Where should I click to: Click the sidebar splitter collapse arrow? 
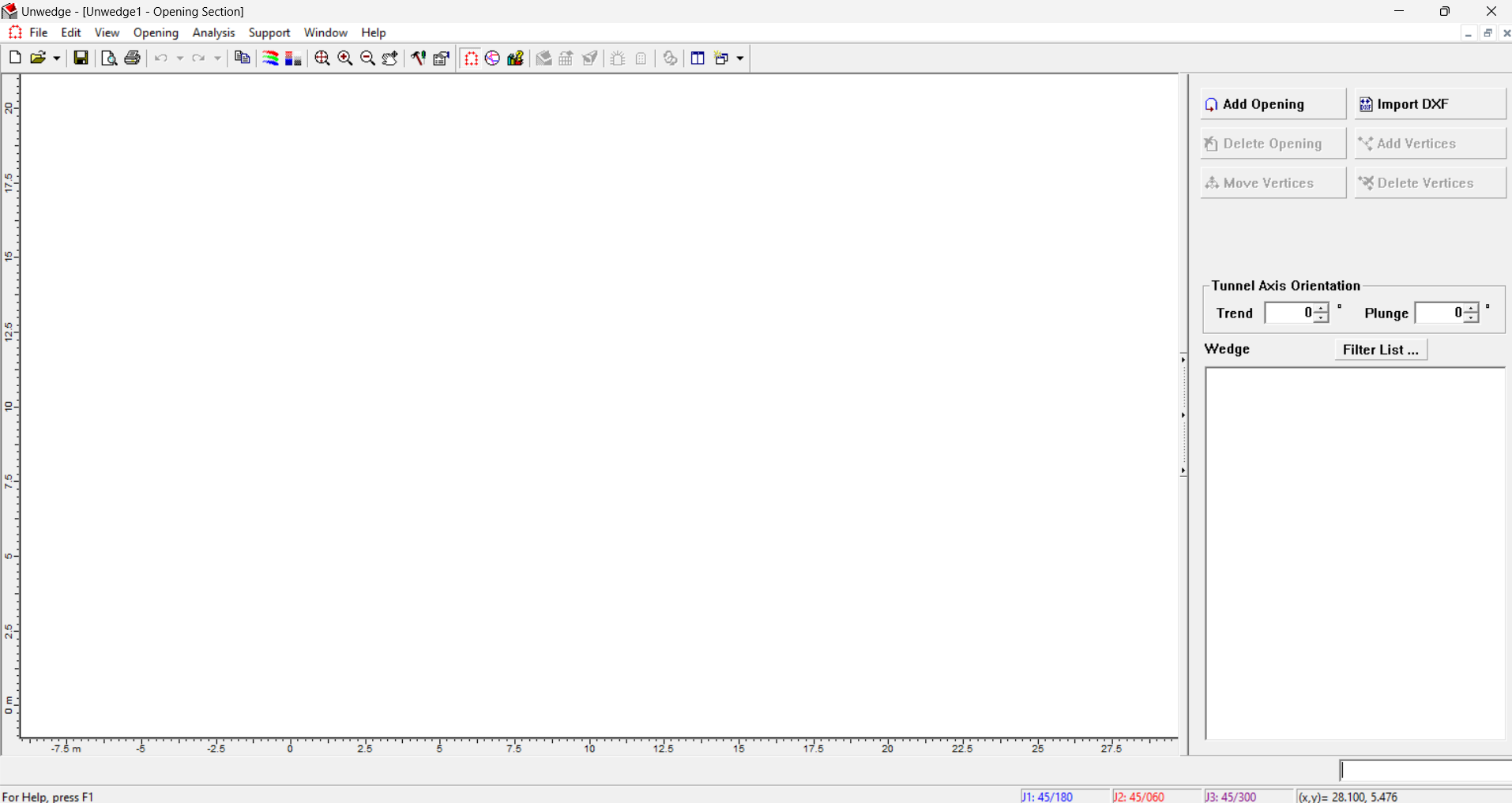(1183, 415)
